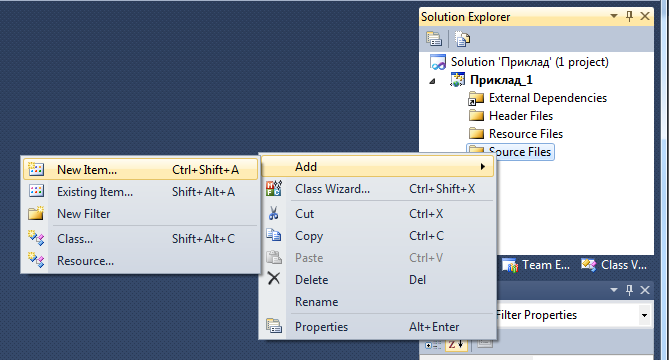Collapse the Приклад_1 project node
Screen dimensions: 669x360
click(432, 81)
